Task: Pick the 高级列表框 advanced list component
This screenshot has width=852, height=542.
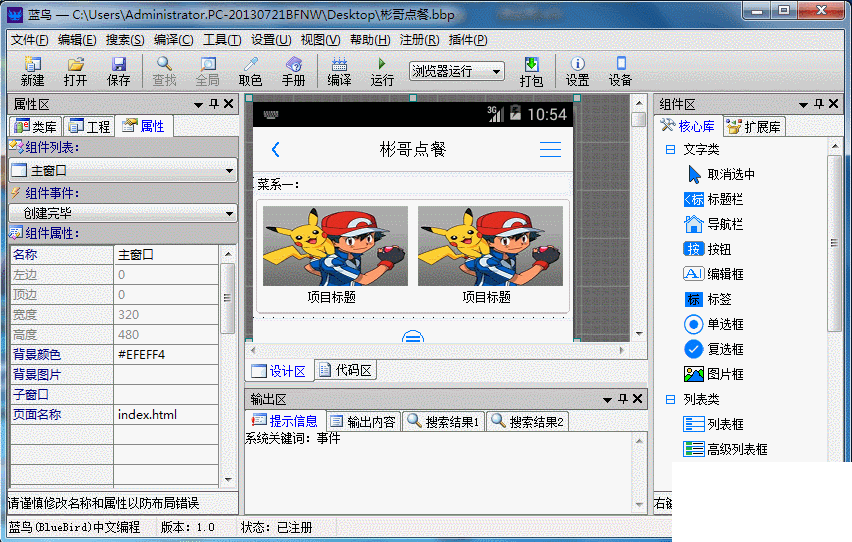Action: click(x=725, y=449)
